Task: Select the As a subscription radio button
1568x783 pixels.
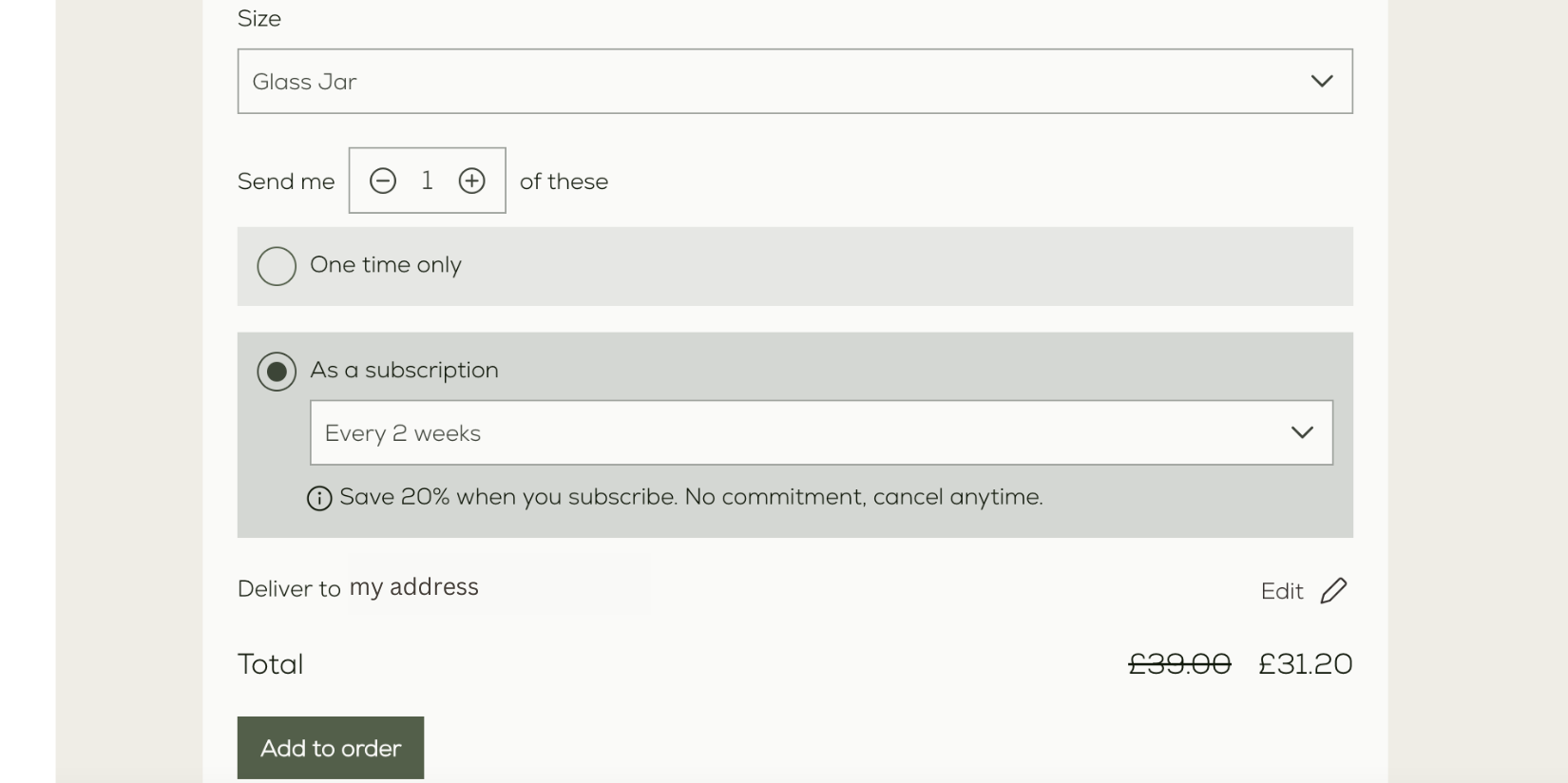Action: pyautogui.click(x=277, y=372)
